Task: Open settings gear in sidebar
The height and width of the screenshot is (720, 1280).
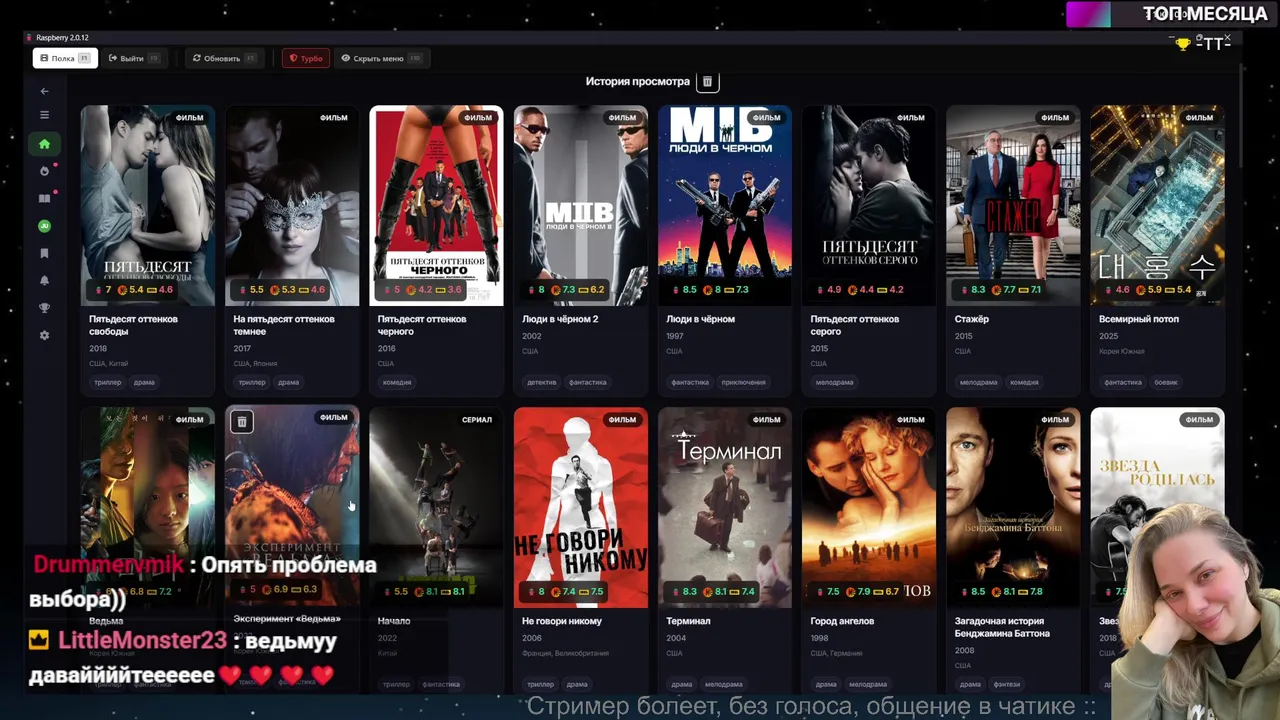Action: coord(44,335)
